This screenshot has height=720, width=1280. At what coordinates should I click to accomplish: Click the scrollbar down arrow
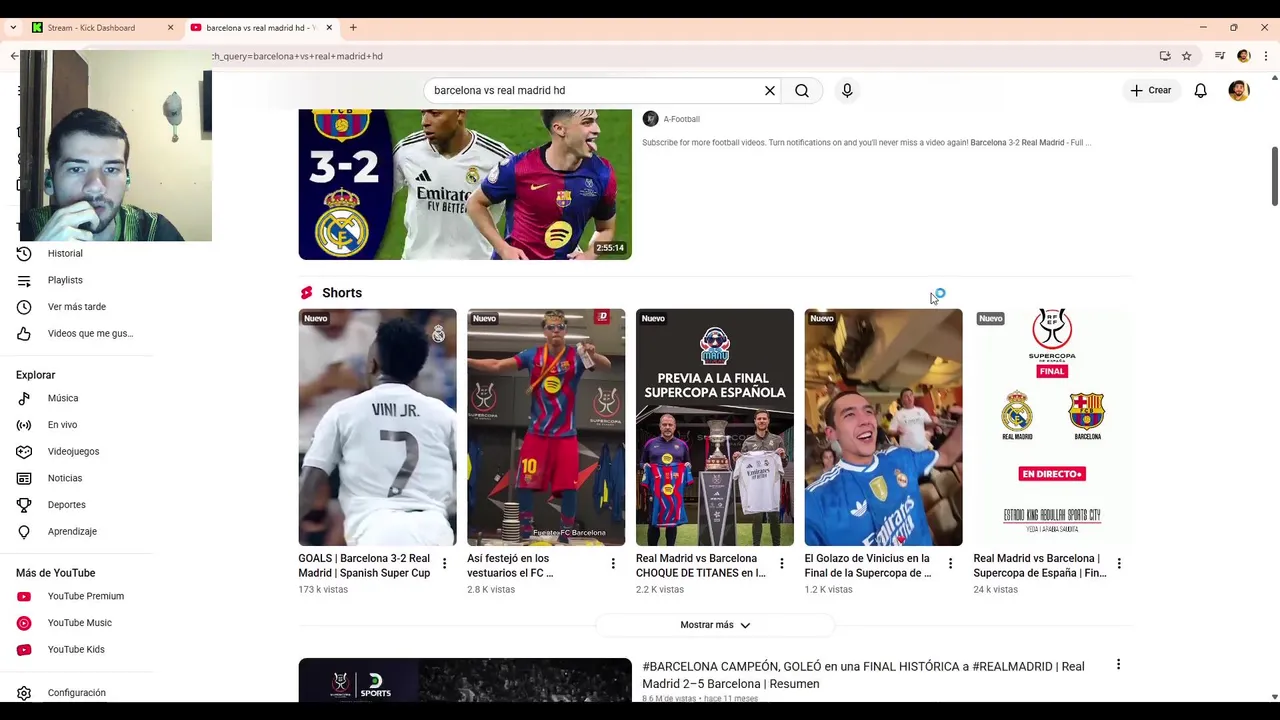point(1274,696)
